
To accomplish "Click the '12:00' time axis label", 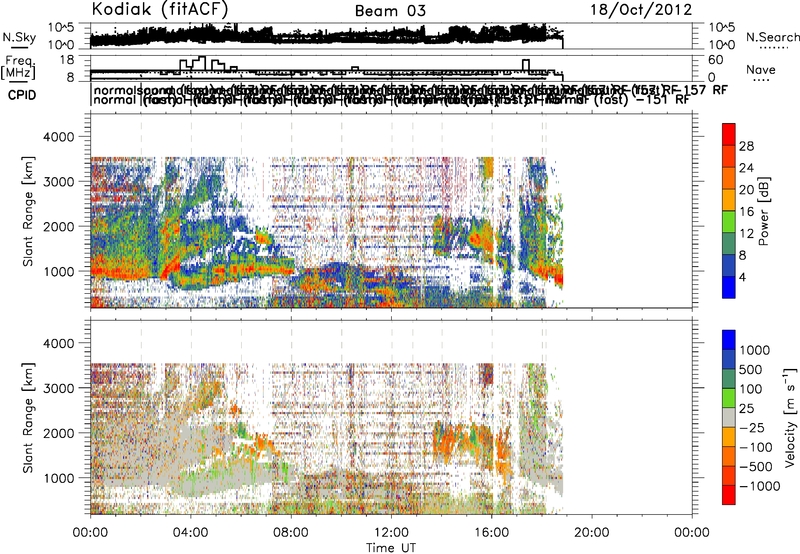I will [391, 533].
